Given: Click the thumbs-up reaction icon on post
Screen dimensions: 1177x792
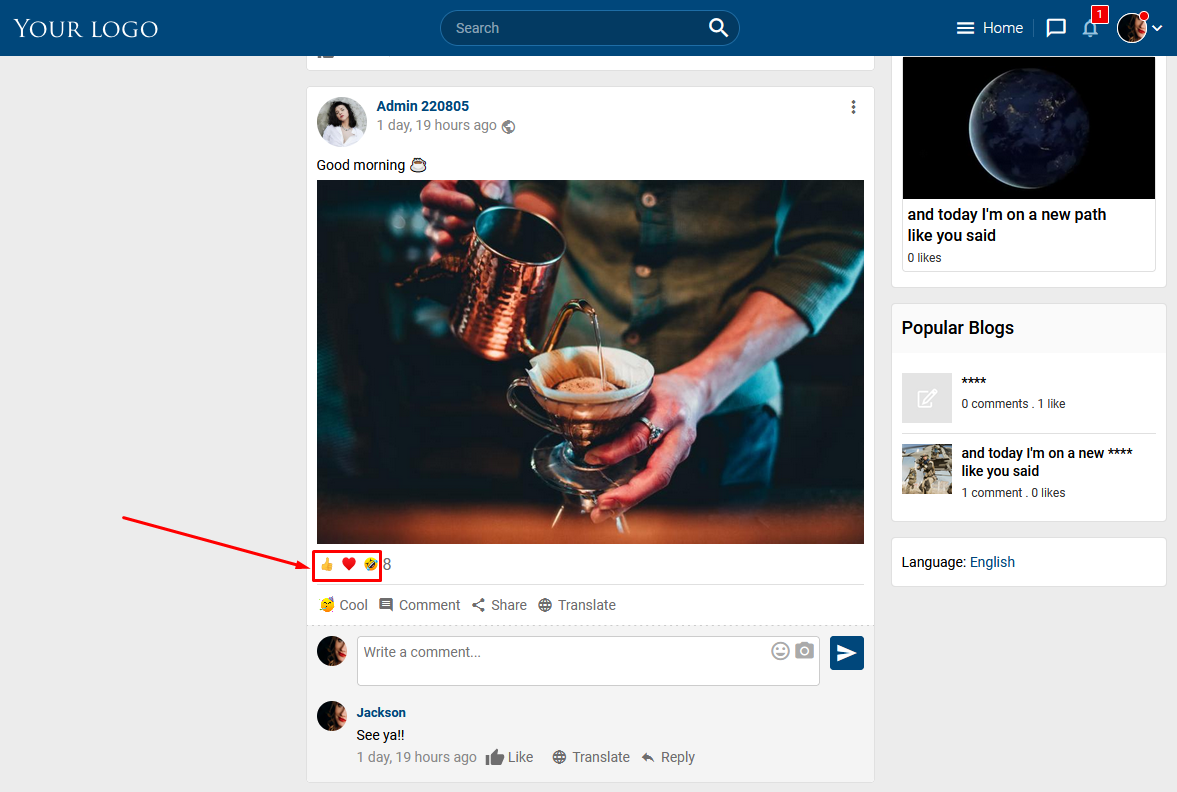Looking at the screenshot, I should (x=327, y=564).
